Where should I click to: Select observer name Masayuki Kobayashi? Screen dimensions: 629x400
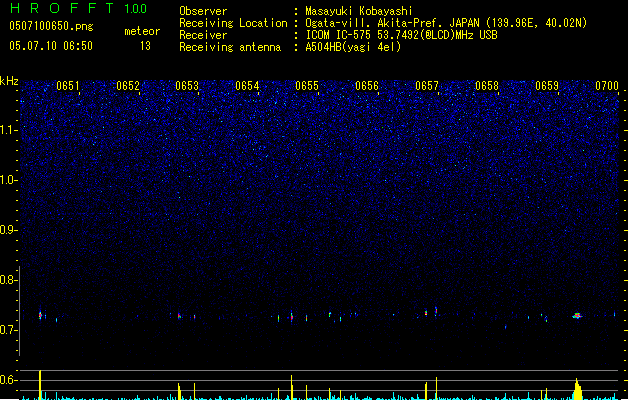359,11
